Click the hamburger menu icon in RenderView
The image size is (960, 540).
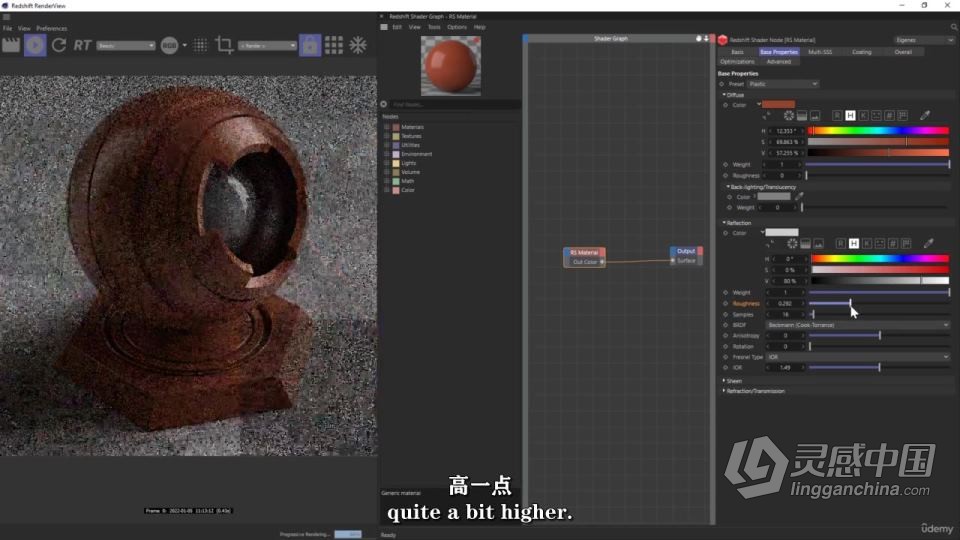[x=6, y=17]
